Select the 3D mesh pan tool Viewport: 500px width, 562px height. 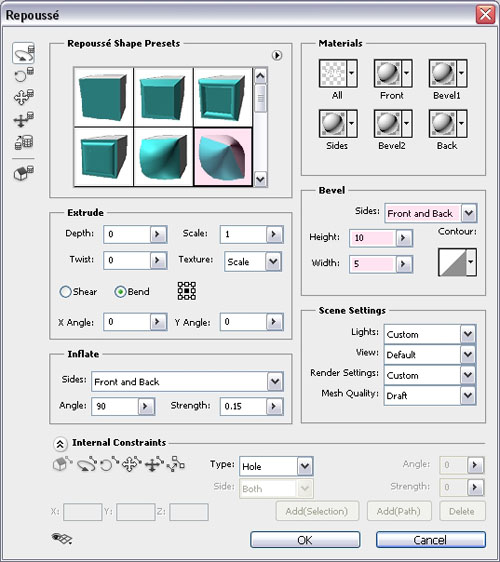[x=24, y=97]
